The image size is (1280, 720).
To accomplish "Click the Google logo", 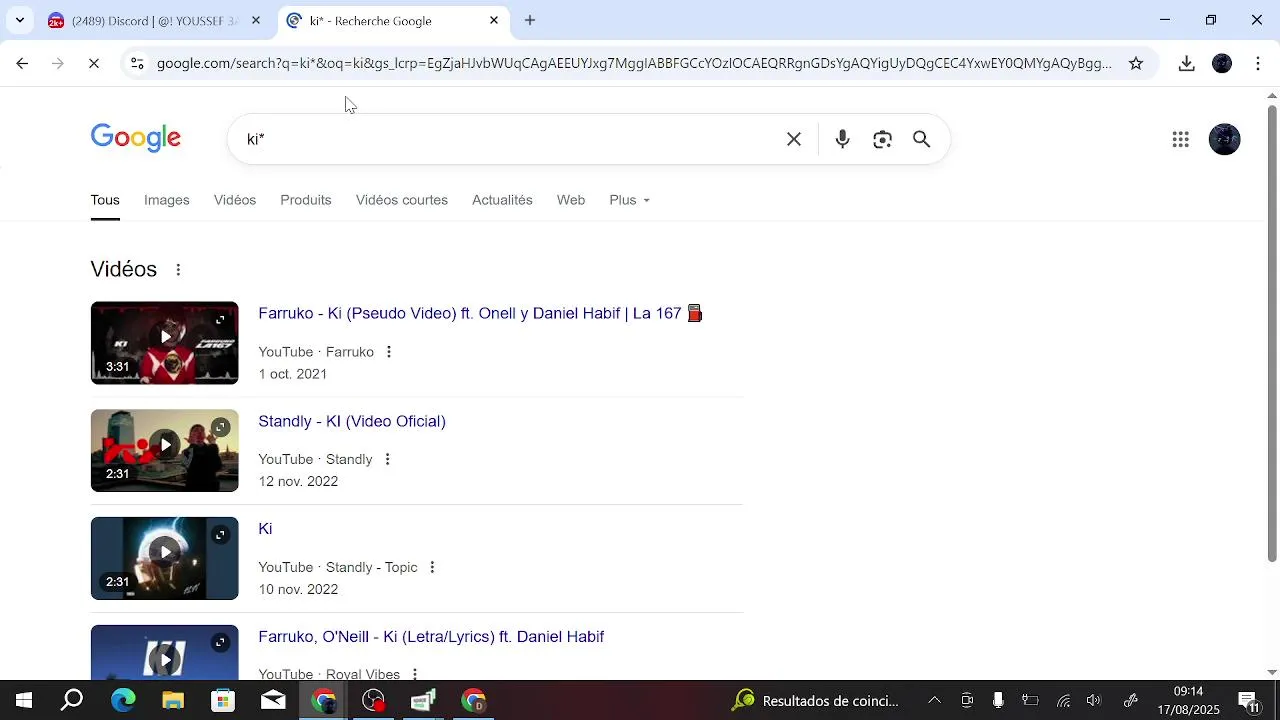I will click(x=136, y=138).
